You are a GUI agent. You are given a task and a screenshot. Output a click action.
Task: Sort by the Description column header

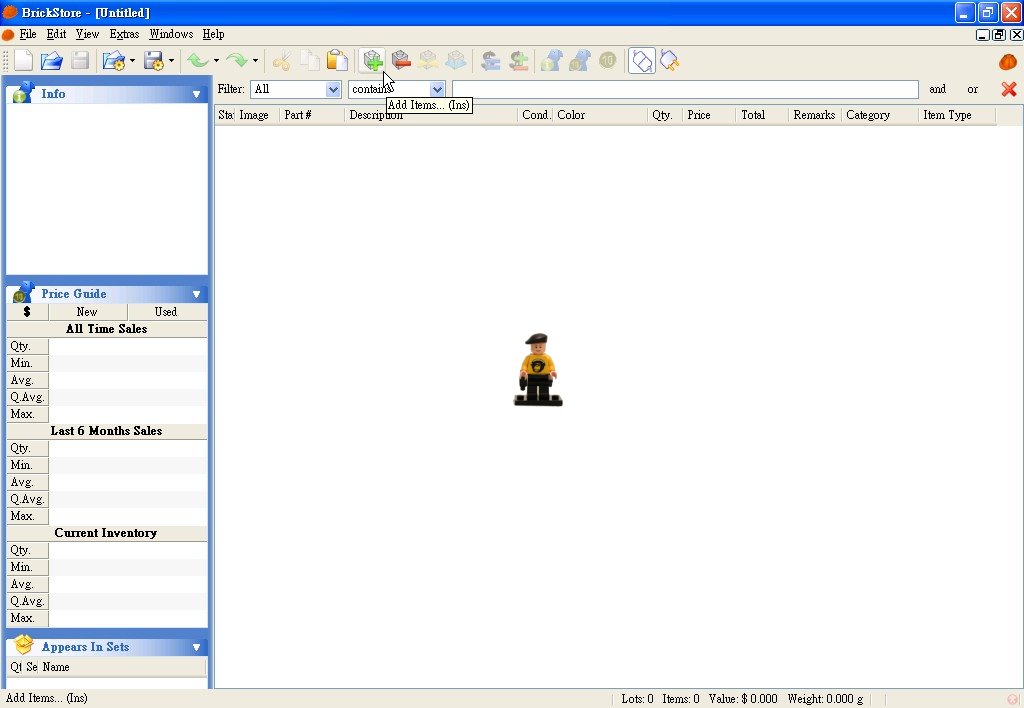point(430,115)
